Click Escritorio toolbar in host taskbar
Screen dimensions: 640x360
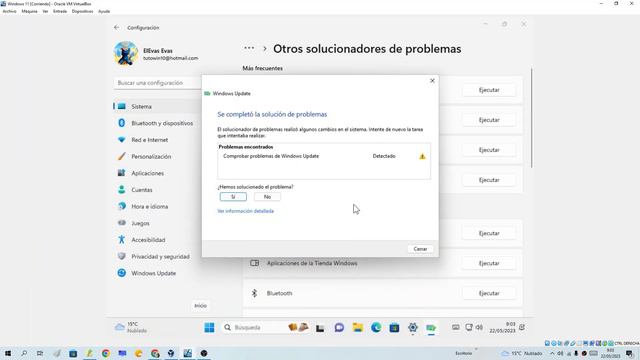click(x=464, y=353)
